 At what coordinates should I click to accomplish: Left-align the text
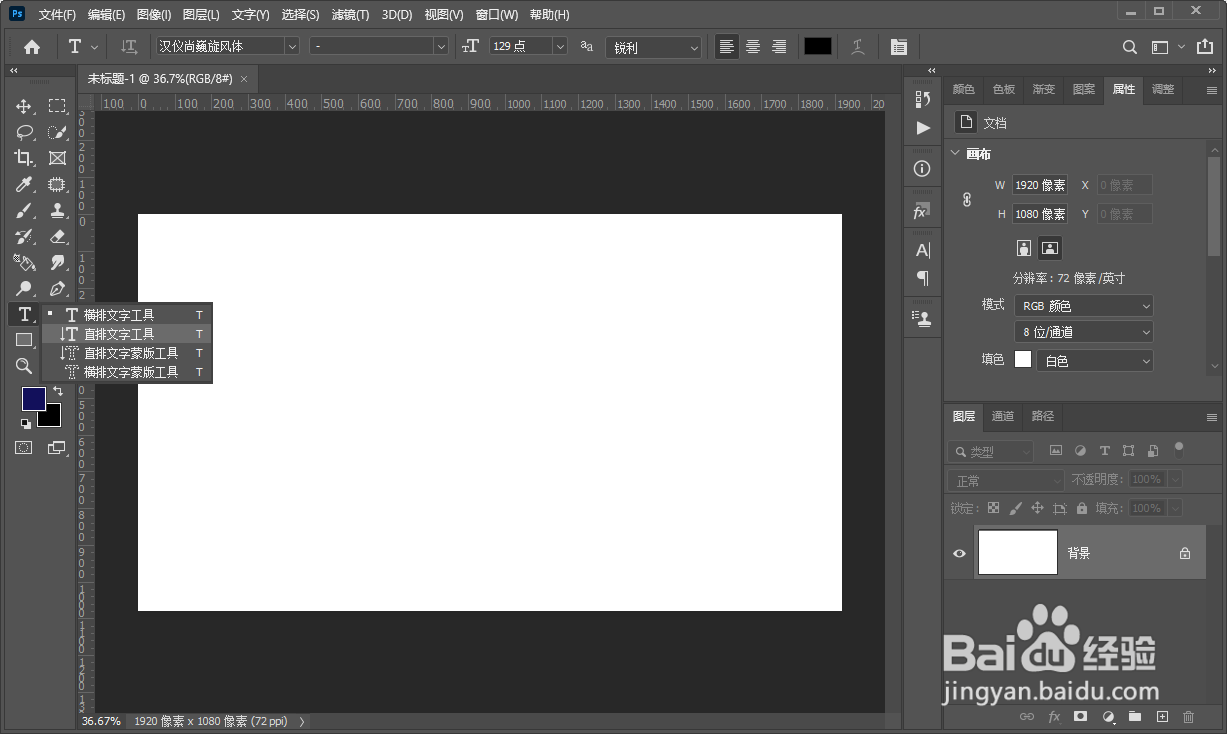[x=727, y=46]
